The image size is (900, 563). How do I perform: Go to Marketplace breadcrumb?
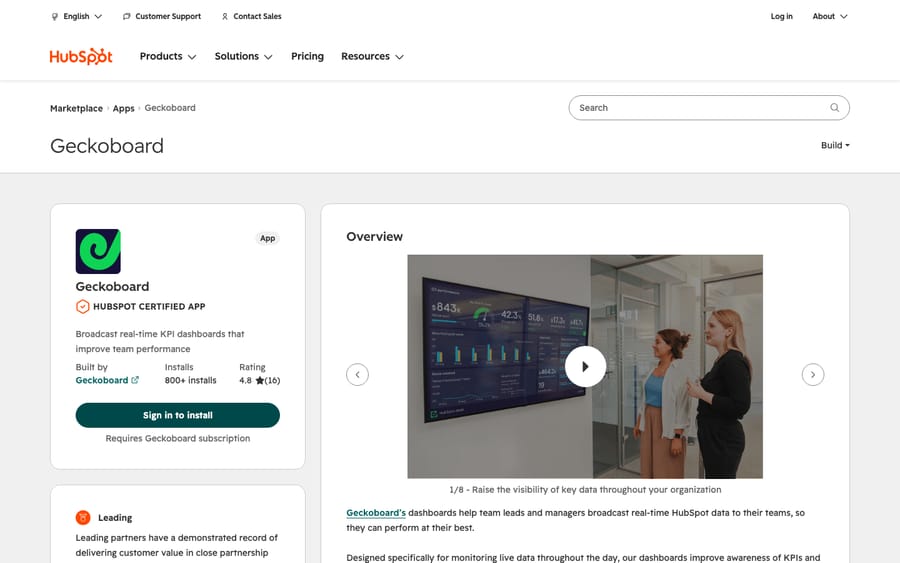click(x=76, y=108)
